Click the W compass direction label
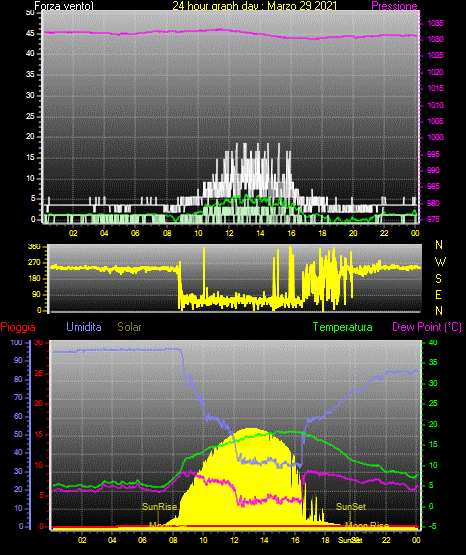This screenshot has width=466, height=555. click(440, 262)
